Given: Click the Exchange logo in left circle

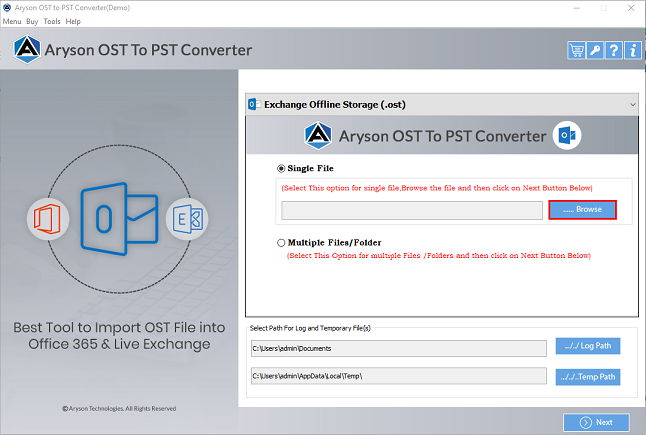Looking at the screenshot, I should click(x=186, y=218).
